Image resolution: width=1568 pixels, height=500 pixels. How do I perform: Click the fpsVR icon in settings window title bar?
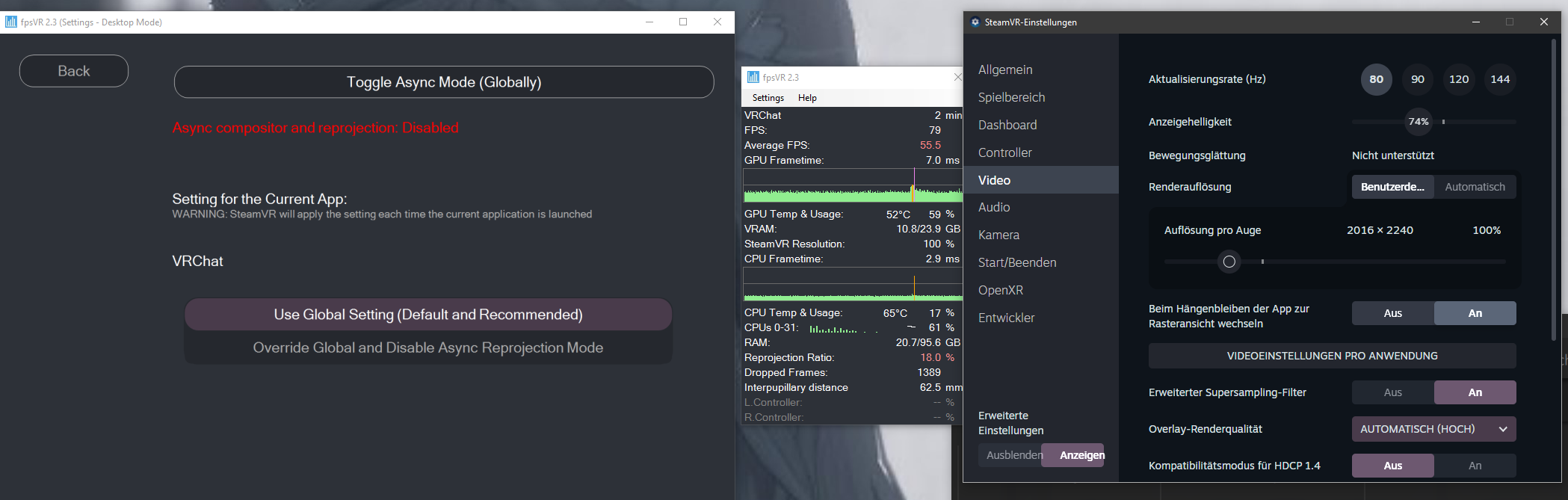(11, 22)
